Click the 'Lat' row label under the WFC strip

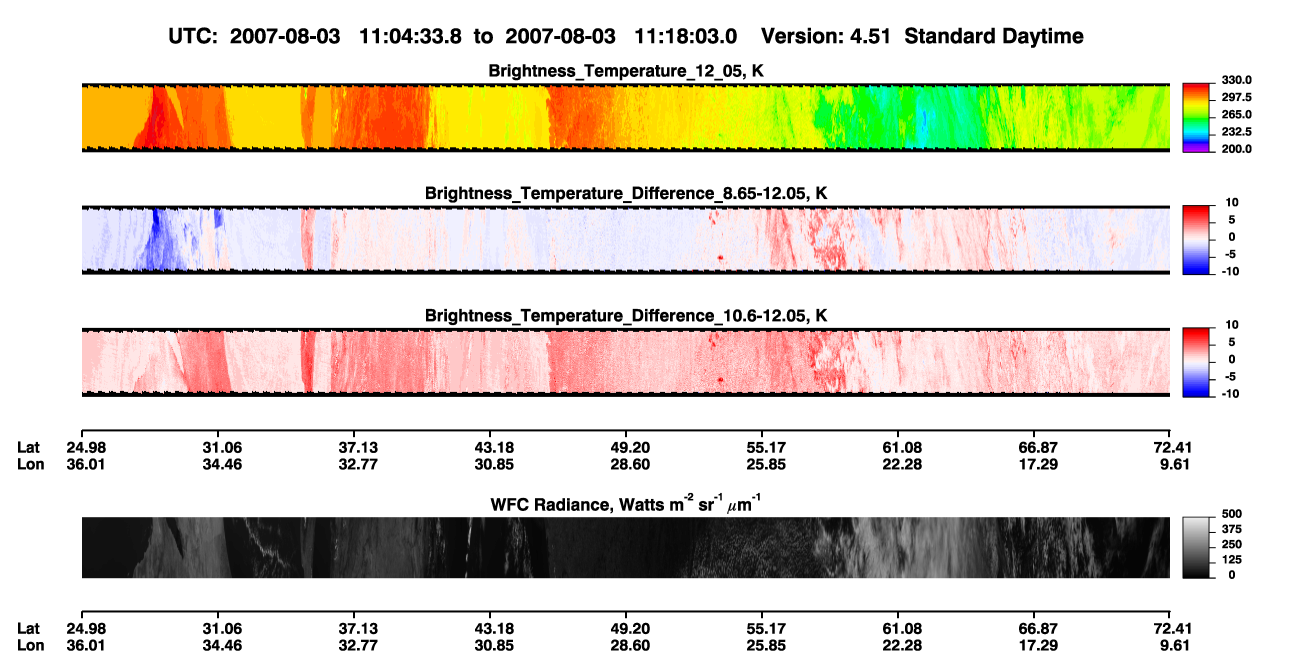(x=29, y=628)
